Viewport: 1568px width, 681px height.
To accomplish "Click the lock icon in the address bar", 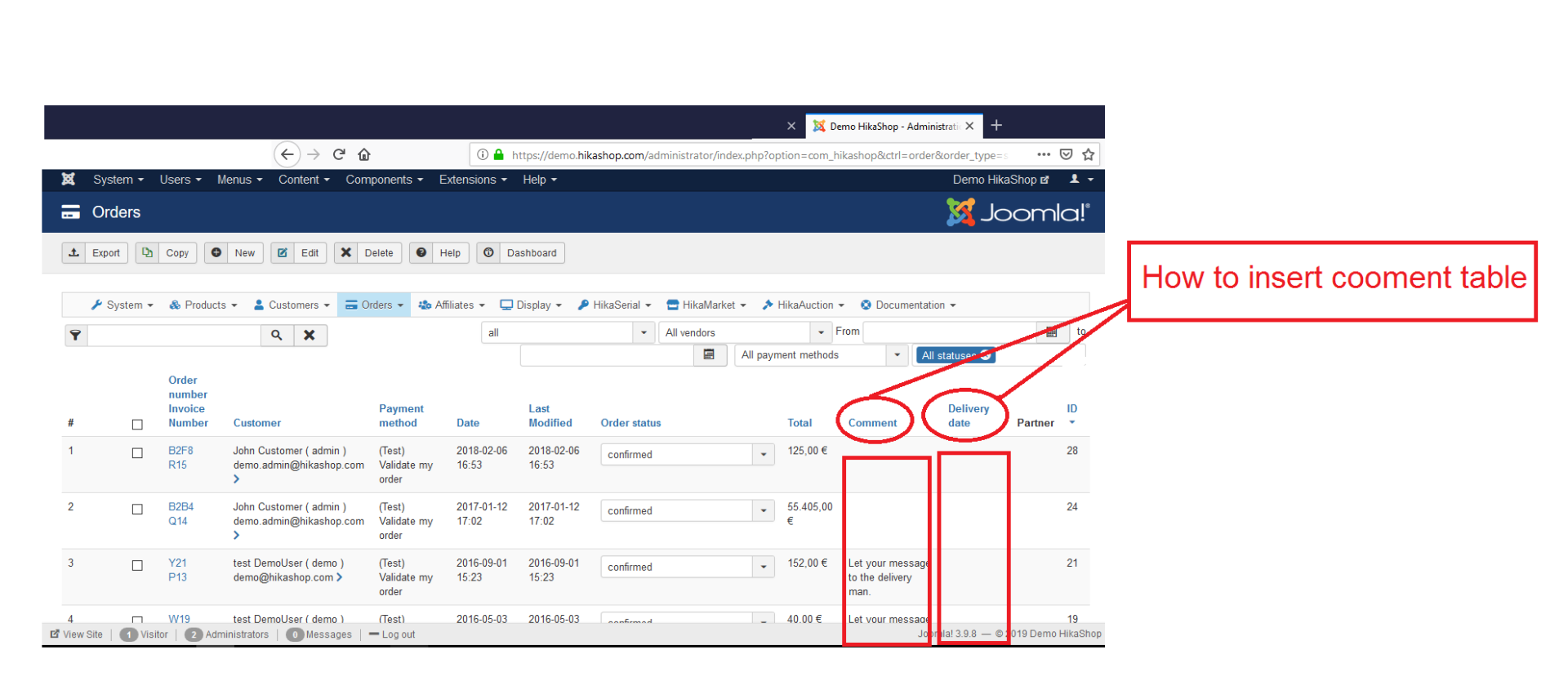I will click(498, 154).
